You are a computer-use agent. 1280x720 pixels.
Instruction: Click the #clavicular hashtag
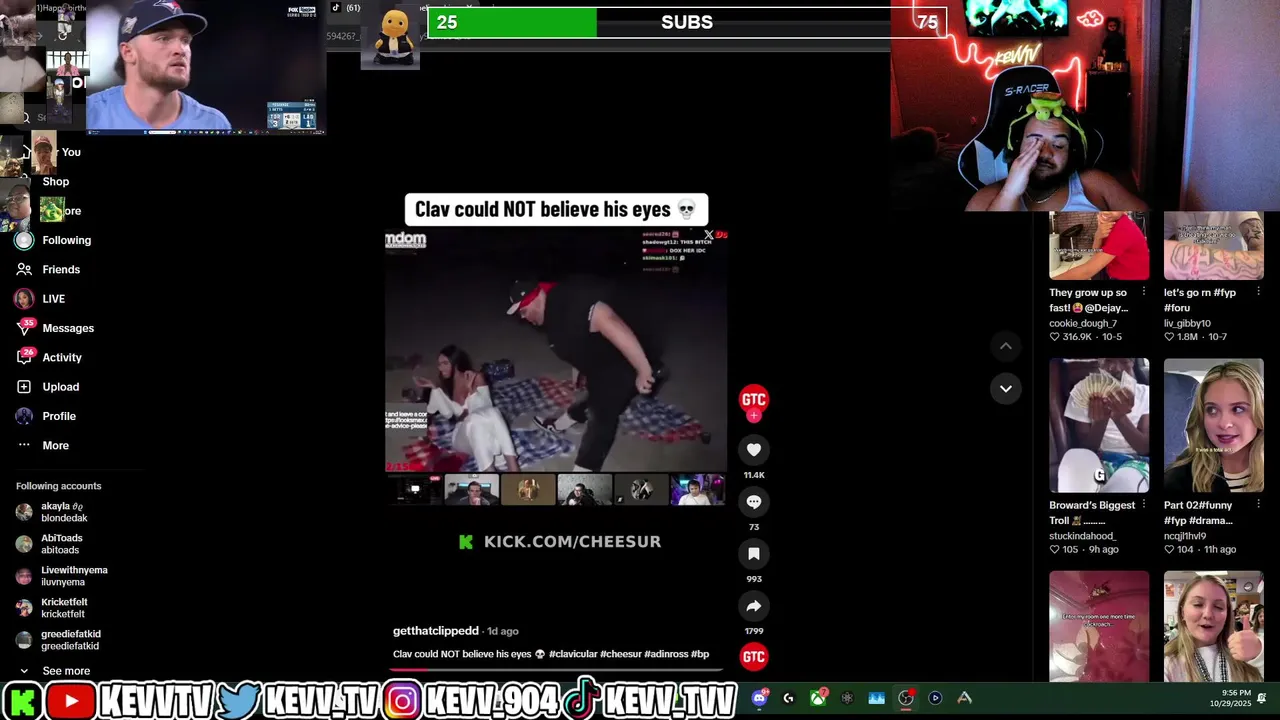point(572,654)
